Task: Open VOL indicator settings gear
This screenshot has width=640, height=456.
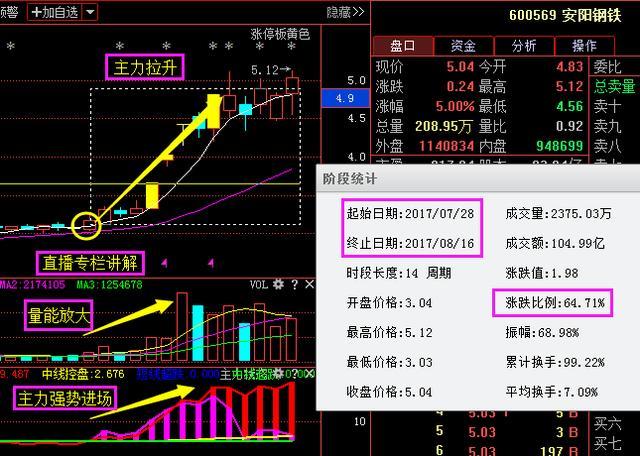Action: [x=278, y=284]
